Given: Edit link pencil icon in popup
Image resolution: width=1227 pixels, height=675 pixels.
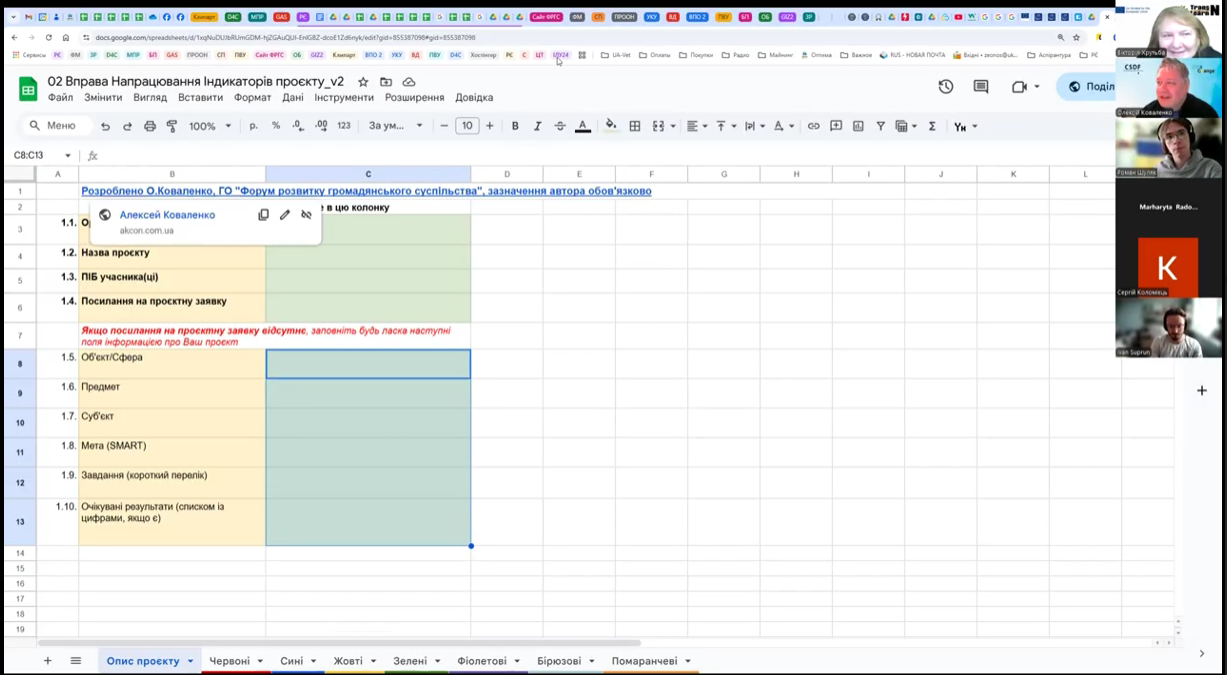Looking at the screenshot, I should pyautogui.click(x=285, y=215).
